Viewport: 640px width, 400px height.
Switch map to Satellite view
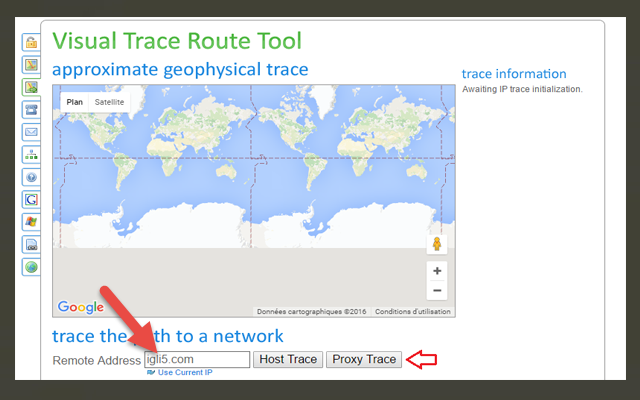(110, 102)
